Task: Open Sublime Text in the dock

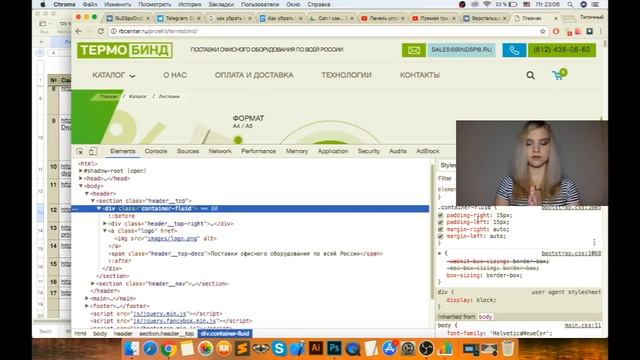Action: point(242,349)
